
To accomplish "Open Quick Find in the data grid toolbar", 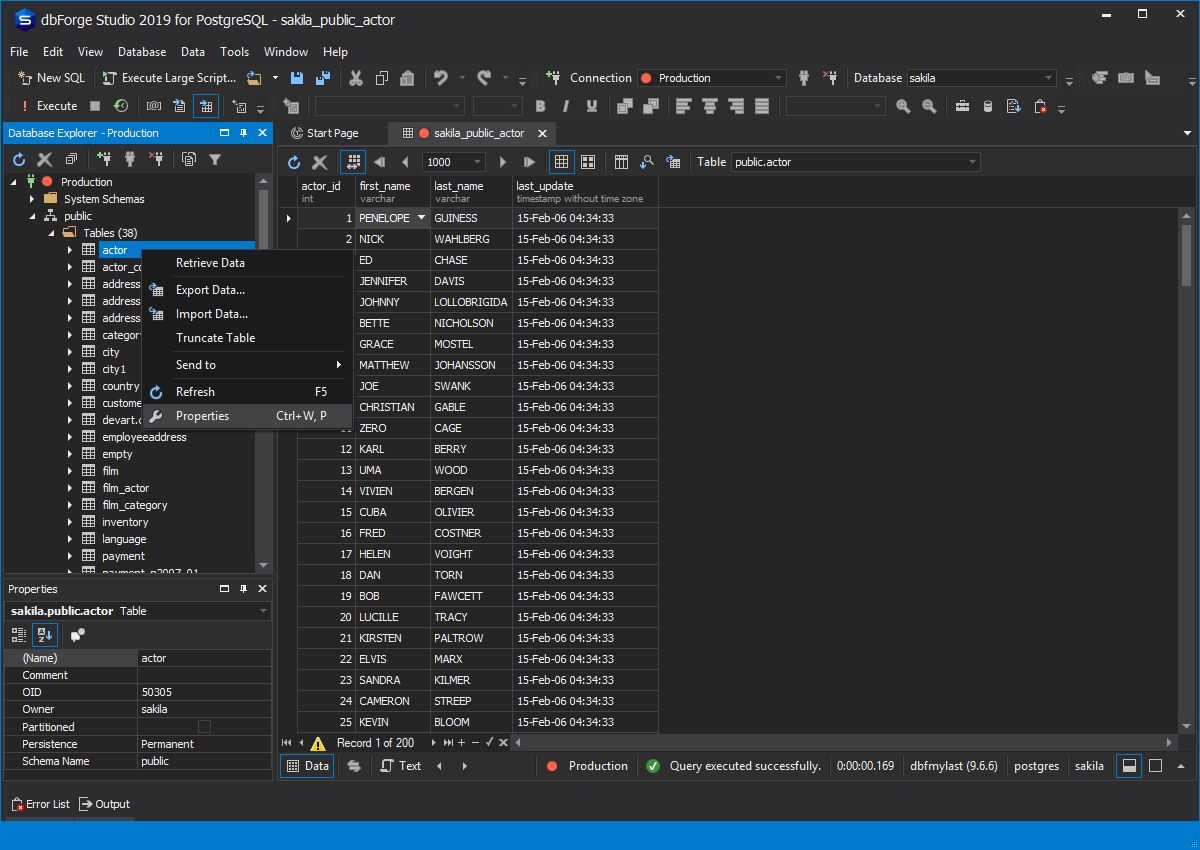I will [x=647, y=161].
